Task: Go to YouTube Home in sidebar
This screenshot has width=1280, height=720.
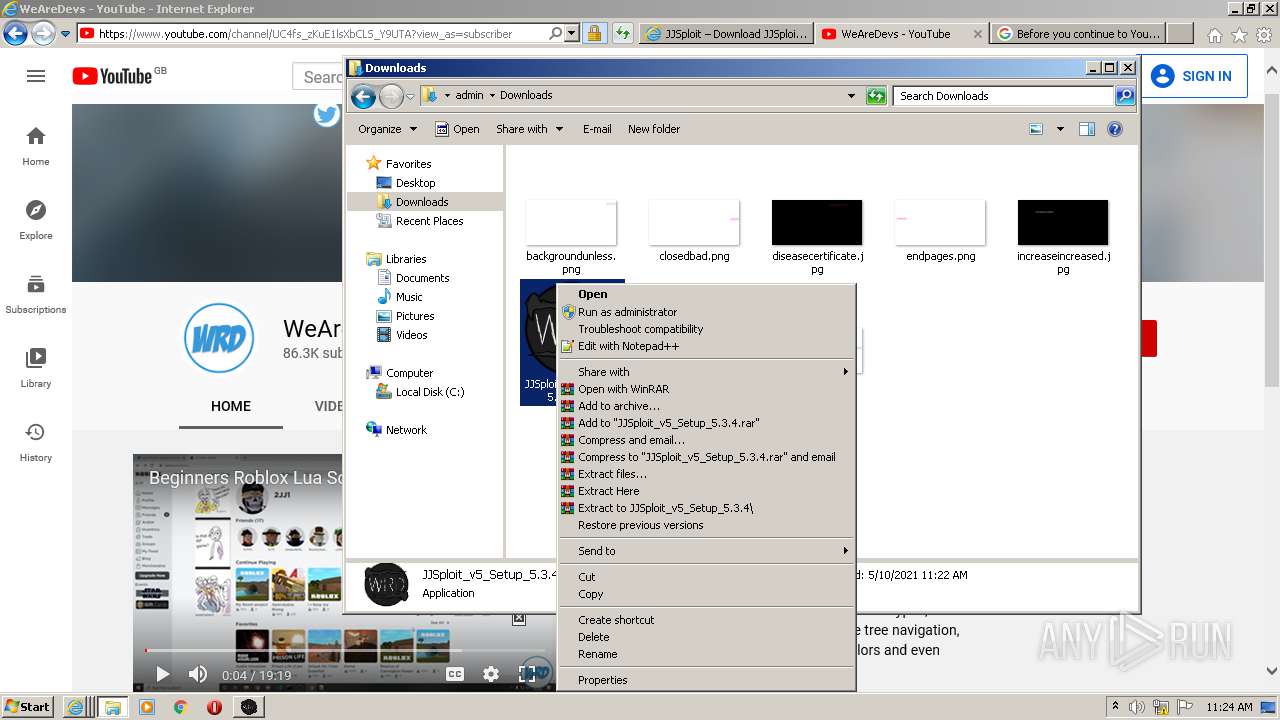Action: [x=36, y=146]
